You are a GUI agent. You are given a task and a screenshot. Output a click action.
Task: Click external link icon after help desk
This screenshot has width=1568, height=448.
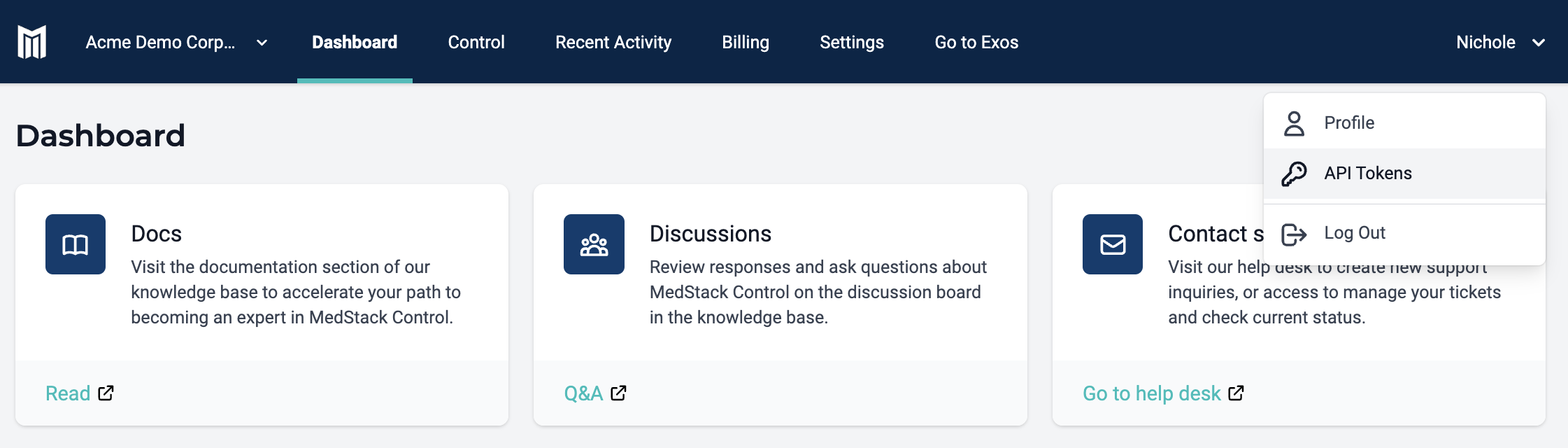pos(1236,393)
